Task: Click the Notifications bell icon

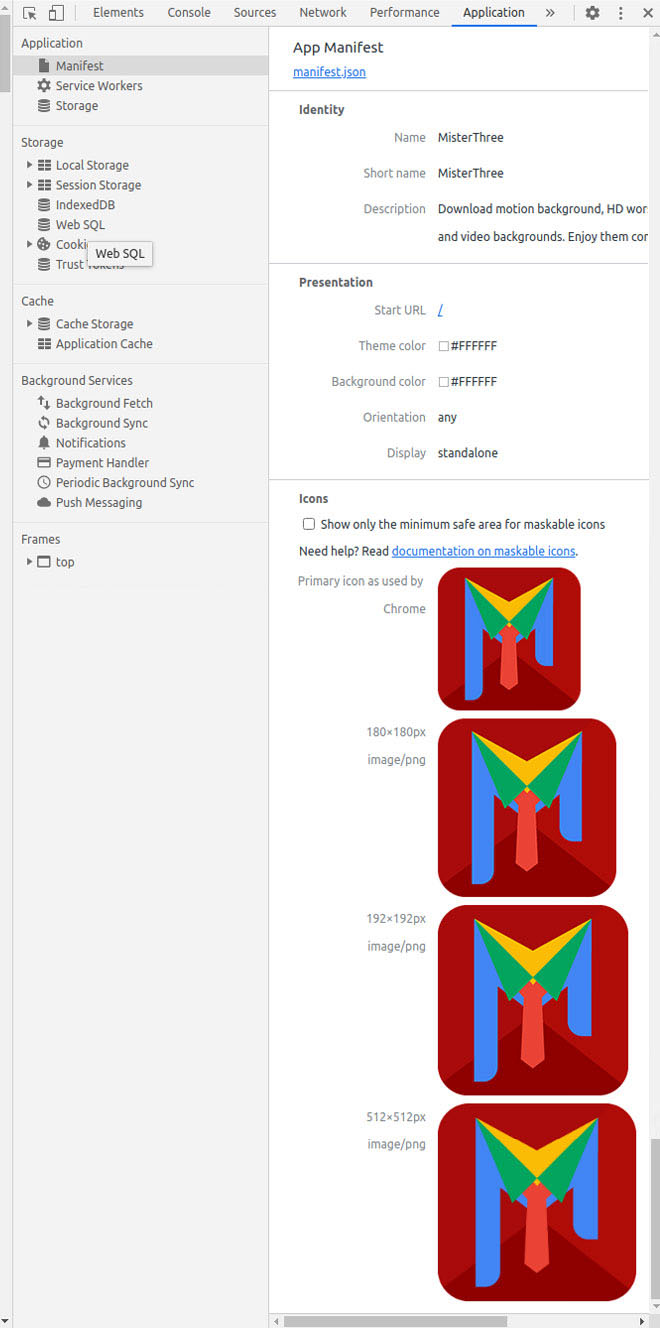Action: coord(44,443)
